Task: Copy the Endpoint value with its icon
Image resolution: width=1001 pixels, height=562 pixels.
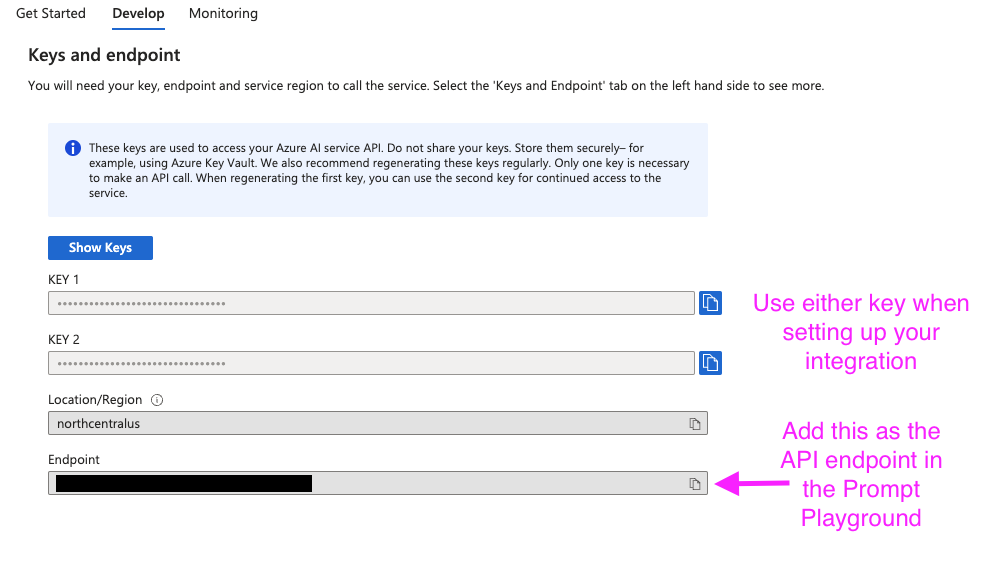Action: pos(695,484)
